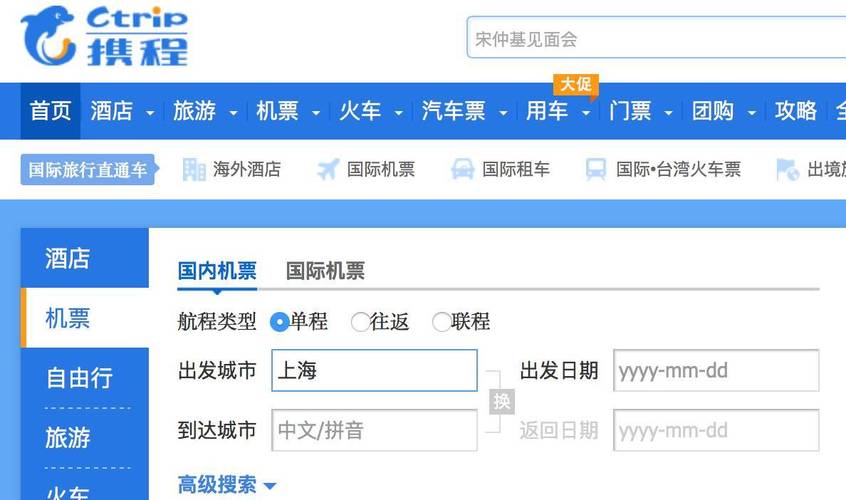Open 团购 in the navigation bar
Viewport: 846px width, 500px height.
713,111
